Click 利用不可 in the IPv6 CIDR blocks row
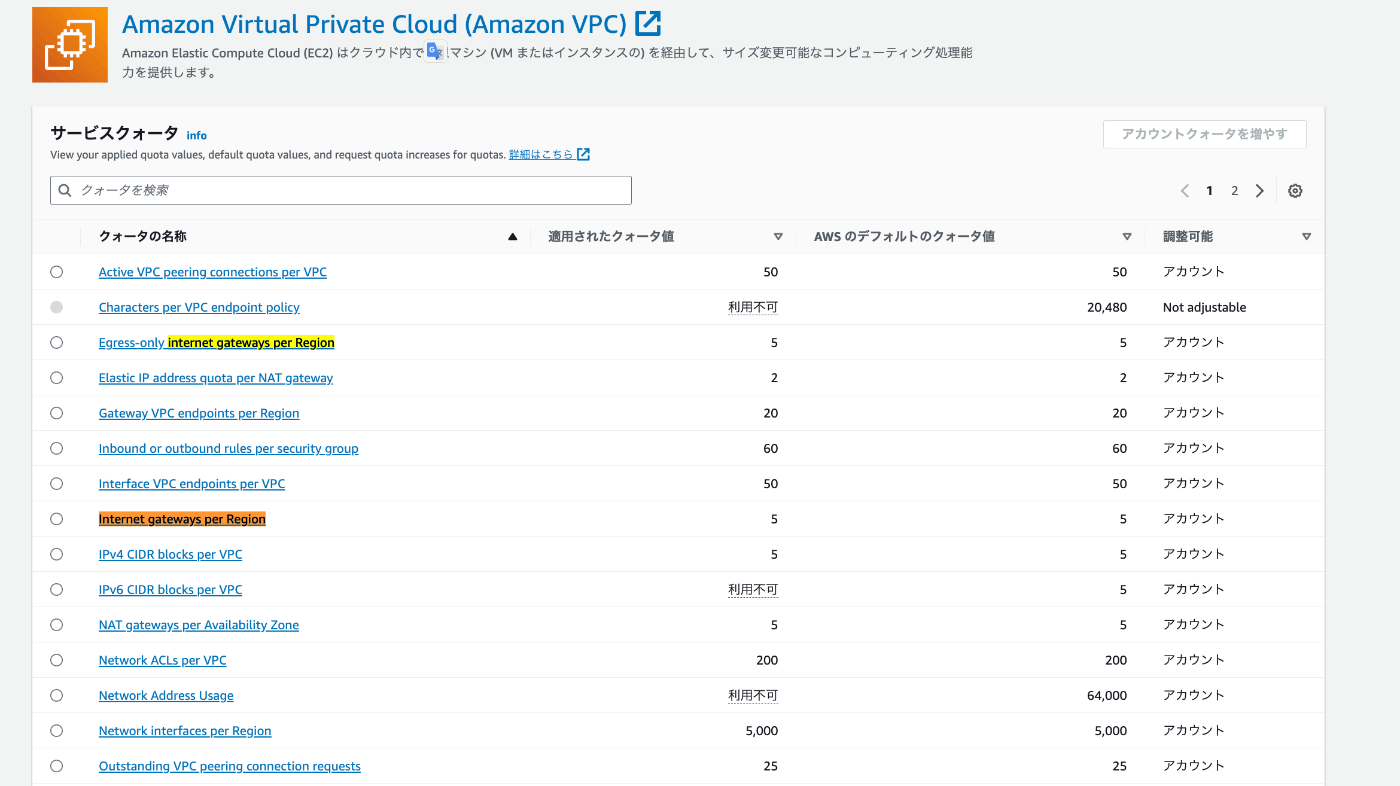1400x786 pixels. coord(753,590)
